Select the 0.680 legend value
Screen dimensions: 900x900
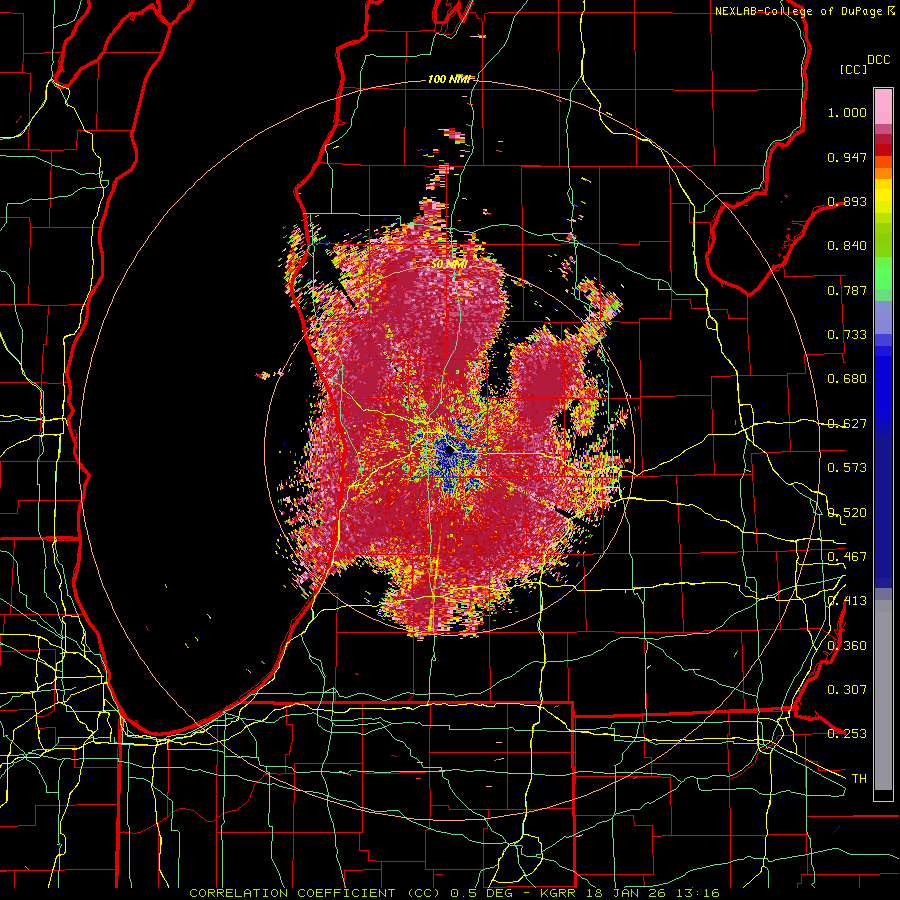847,379
